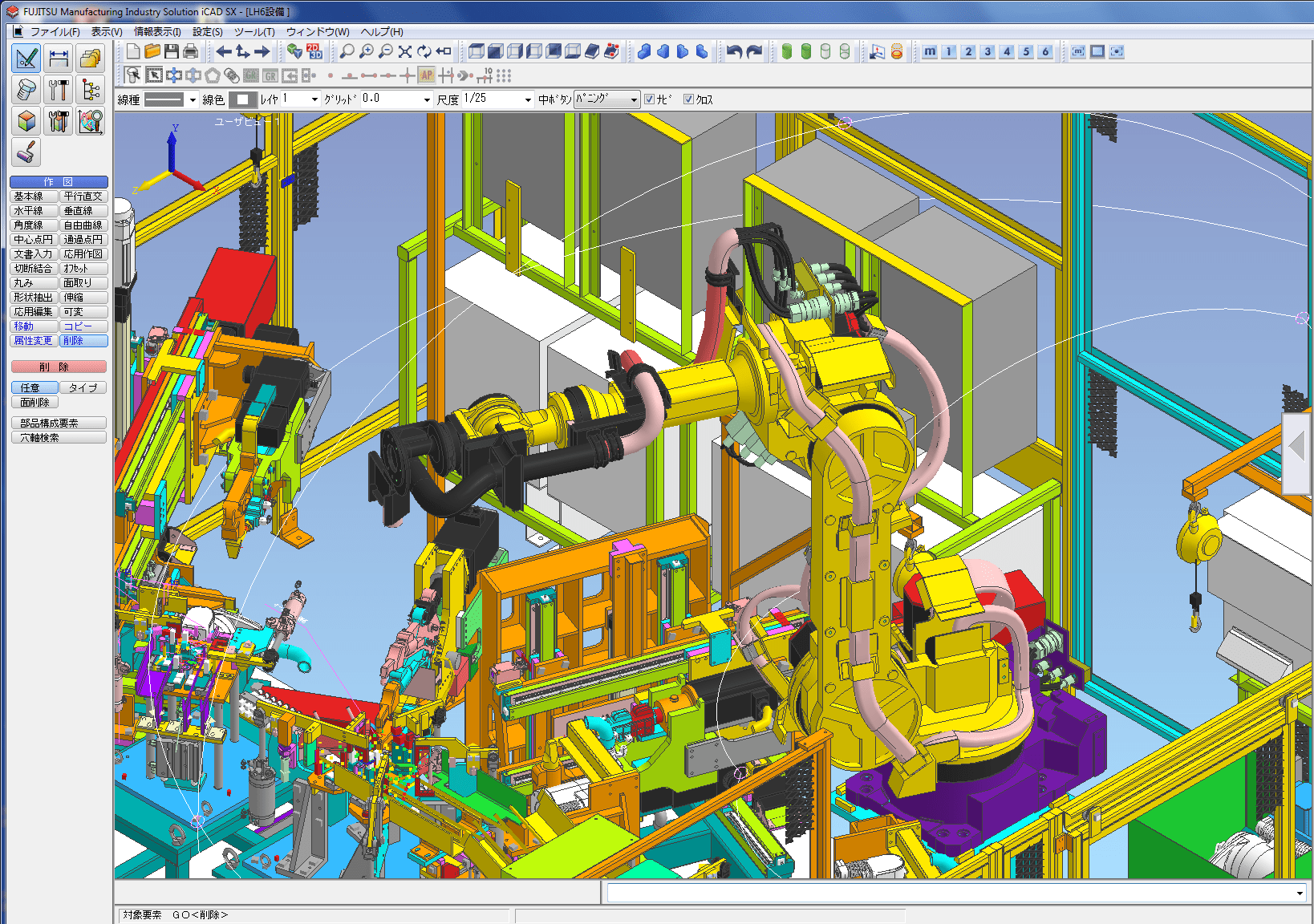Click the 2D/3D switch icon
This screenshot has width=1314, height=924.
pyautogui.click(x=314, y=51)
